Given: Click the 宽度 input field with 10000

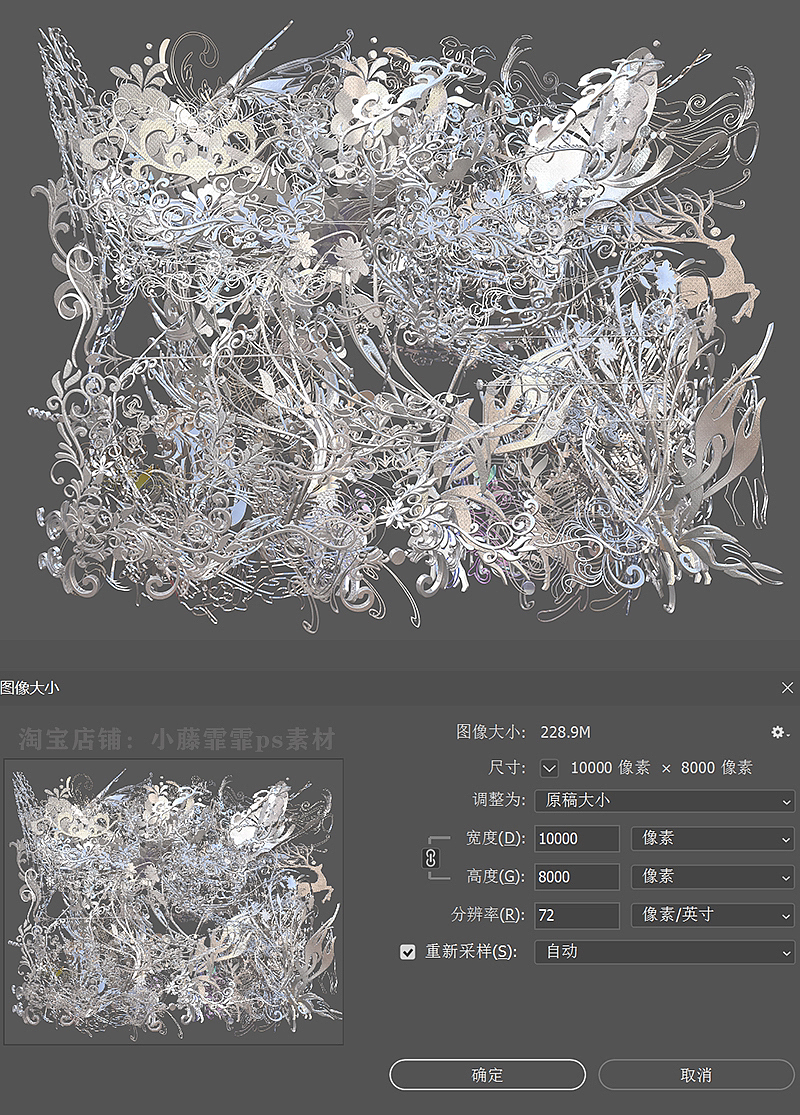Looking at the screenshot, I should [x=577, y=838].
